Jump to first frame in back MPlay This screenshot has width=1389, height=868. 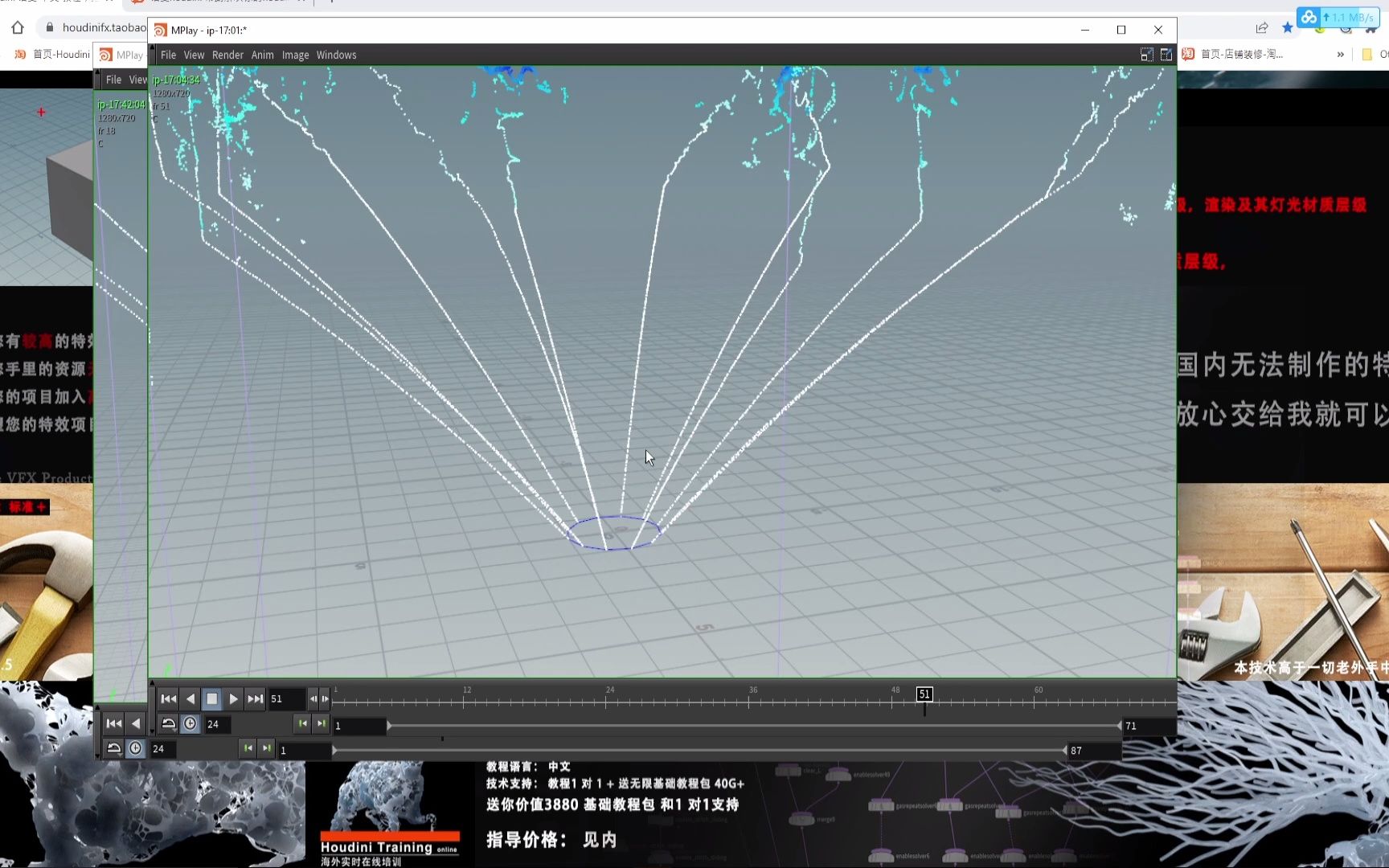(114, 723)
